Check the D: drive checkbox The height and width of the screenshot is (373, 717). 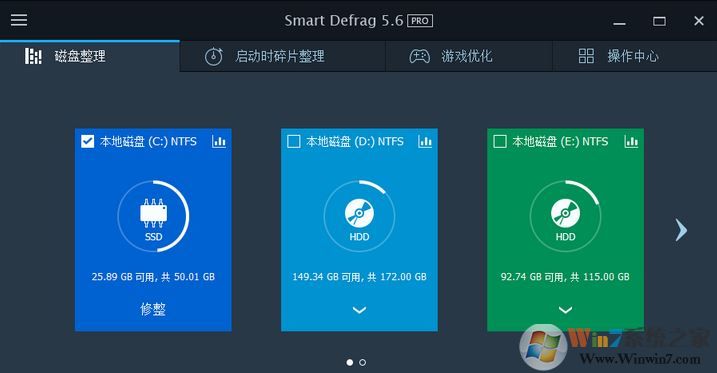(x=294, y=141)
